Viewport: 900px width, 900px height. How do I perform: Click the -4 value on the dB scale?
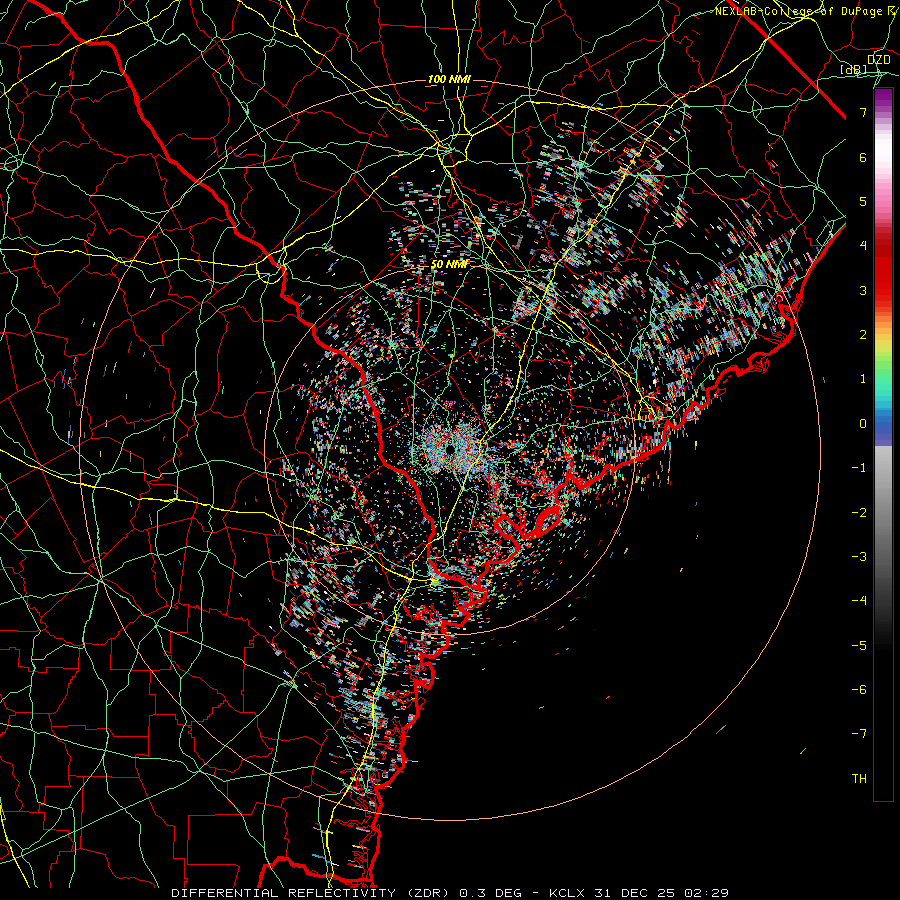tap(859, 601)
